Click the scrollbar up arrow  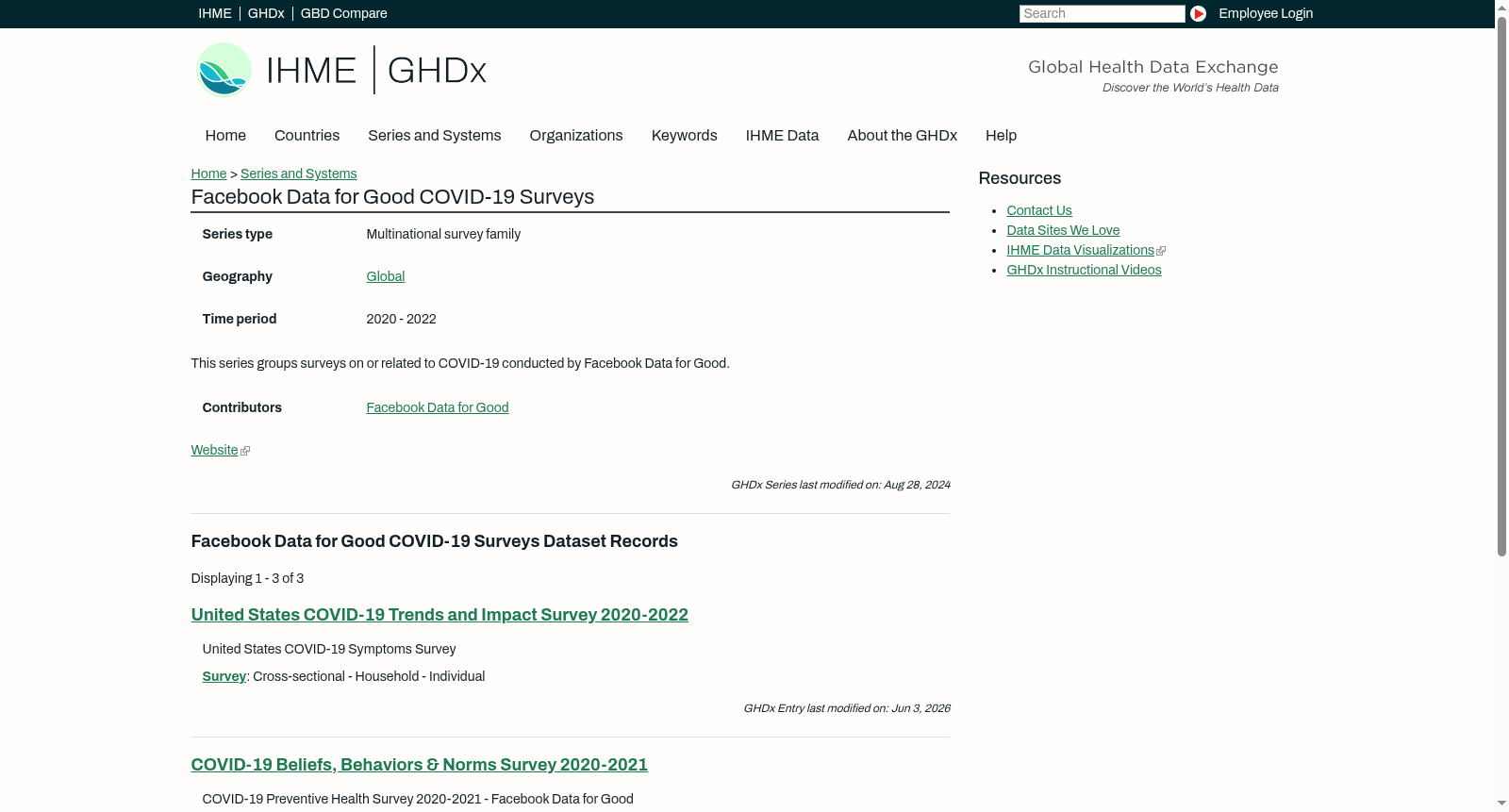1501,7
